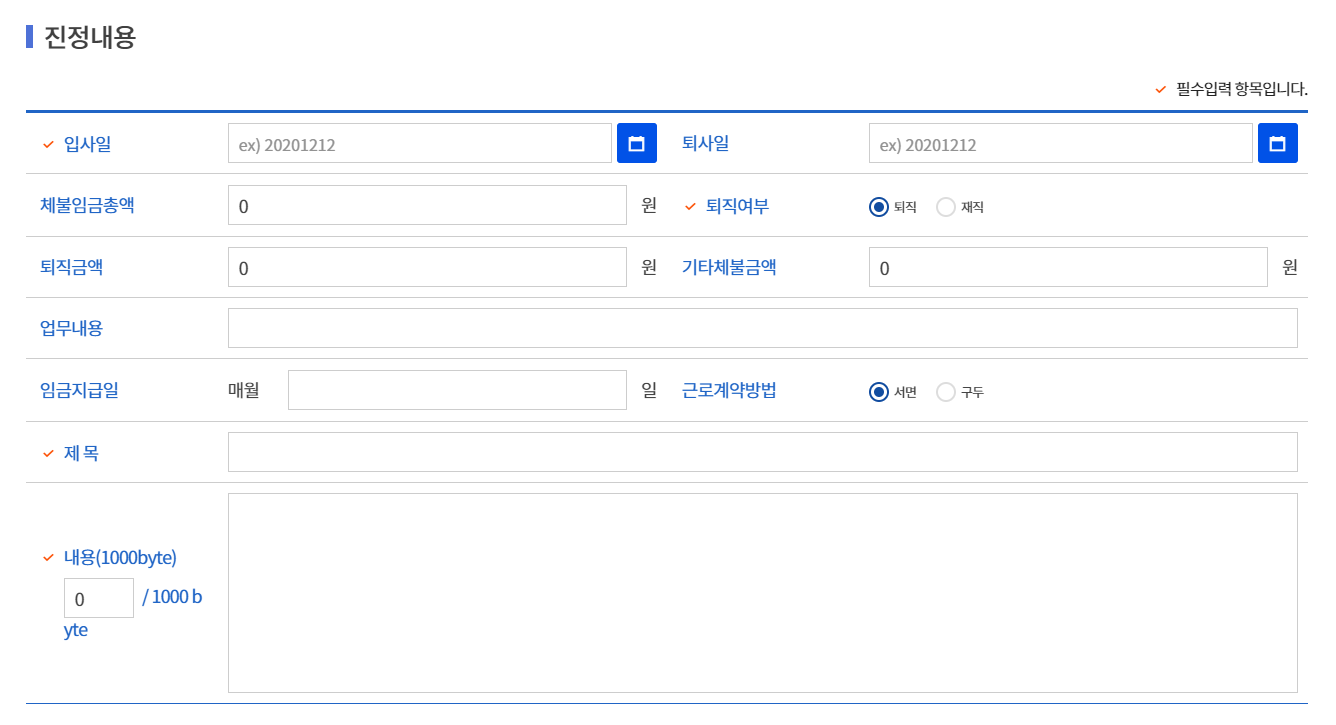Click the 임금지급일 day input field

coord(457,390)
